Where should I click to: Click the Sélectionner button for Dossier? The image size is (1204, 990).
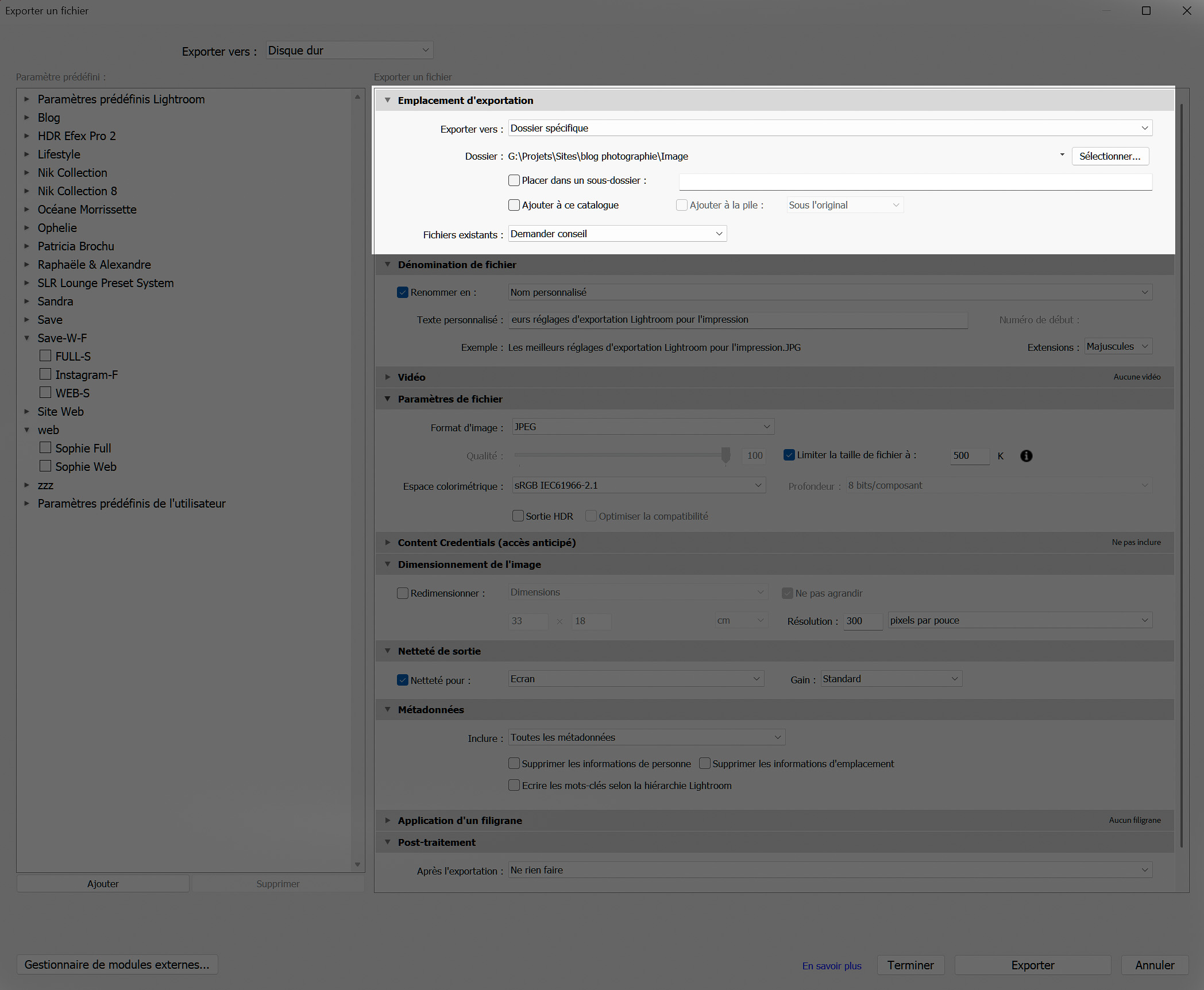[1110, 156]
